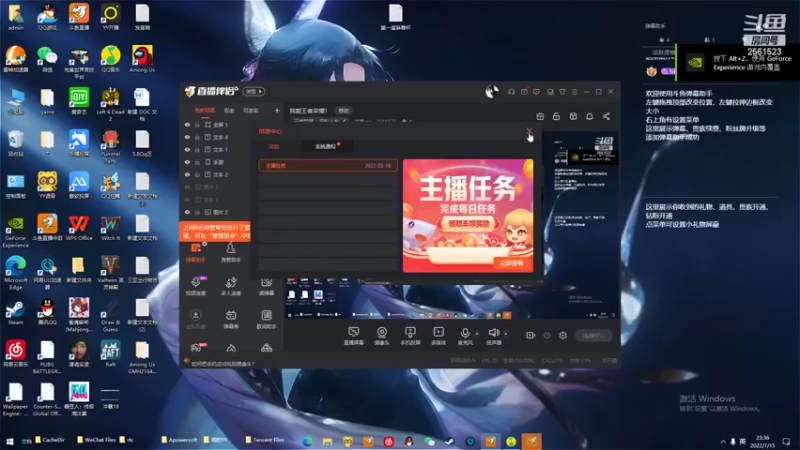The image size is (800, 450).
Task: Click the record video icon
Action: (530, 335)
